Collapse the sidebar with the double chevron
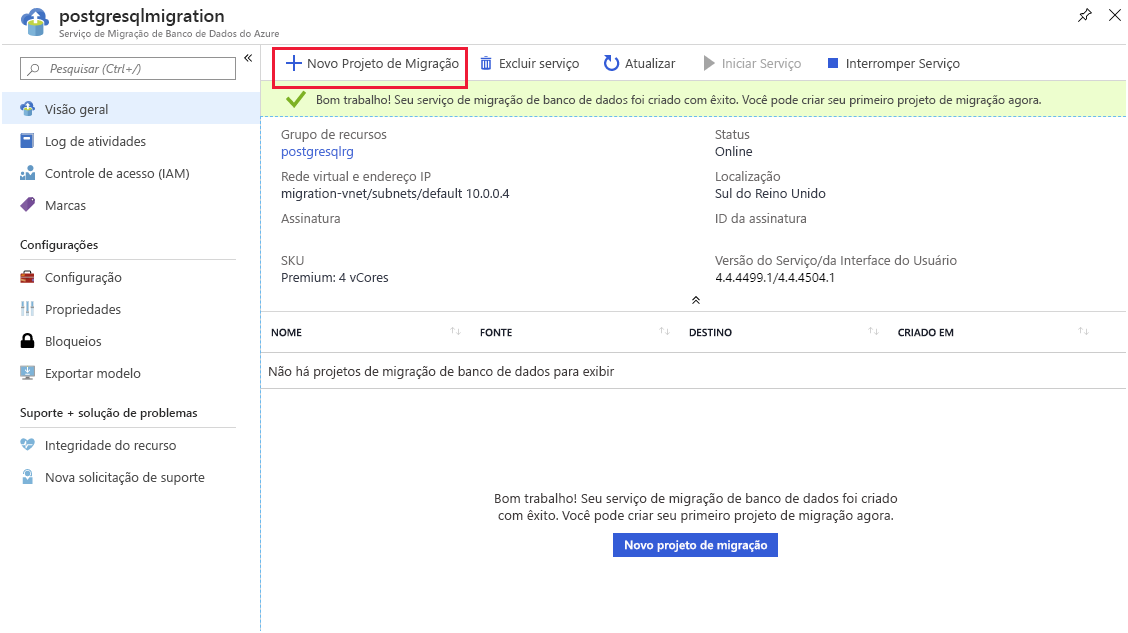The image size is (1128, 633). coord(248,58)
